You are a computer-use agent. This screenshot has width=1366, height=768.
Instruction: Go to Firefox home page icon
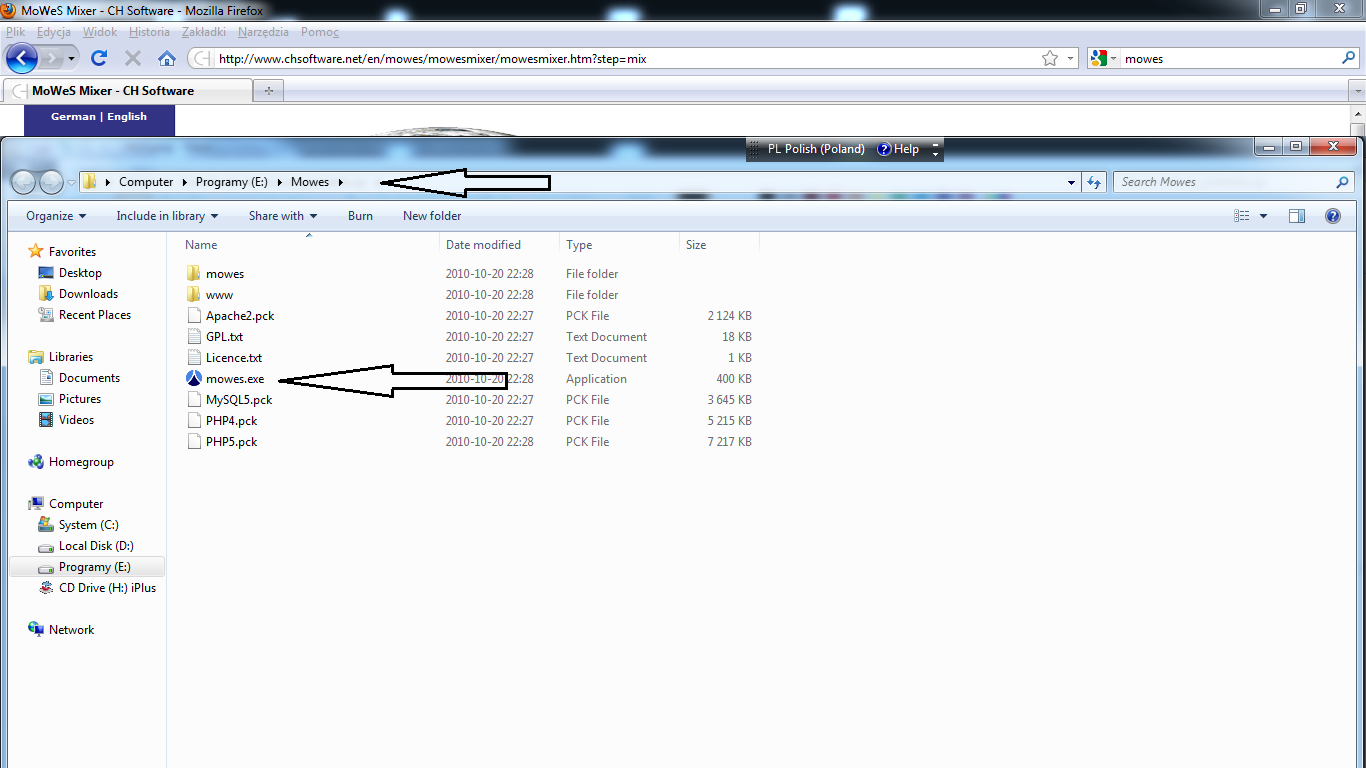click(167, 58)
